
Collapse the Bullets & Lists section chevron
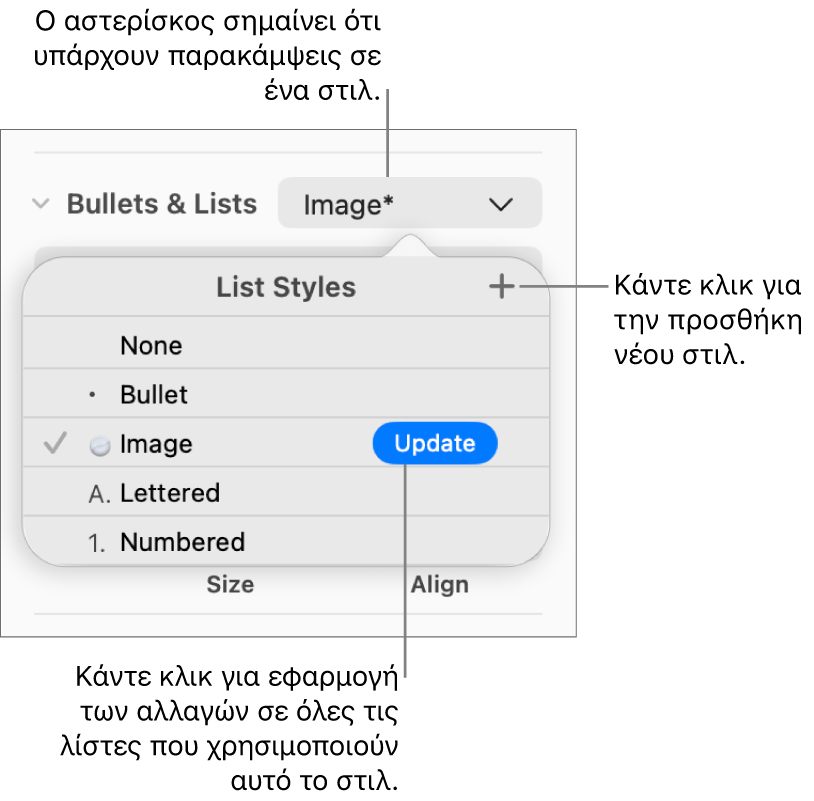click(41, 204)
